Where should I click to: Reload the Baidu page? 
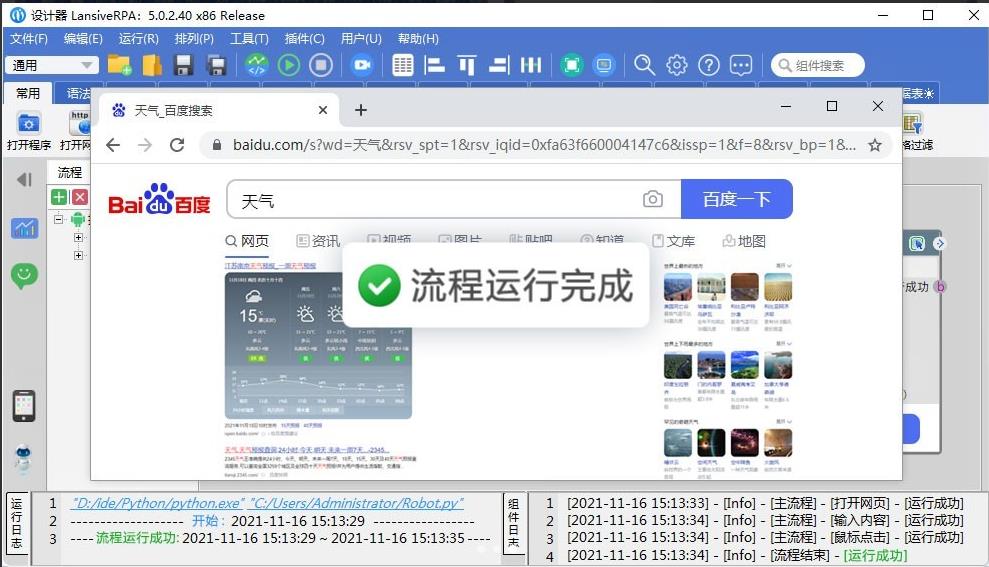[x=177, y=145]
